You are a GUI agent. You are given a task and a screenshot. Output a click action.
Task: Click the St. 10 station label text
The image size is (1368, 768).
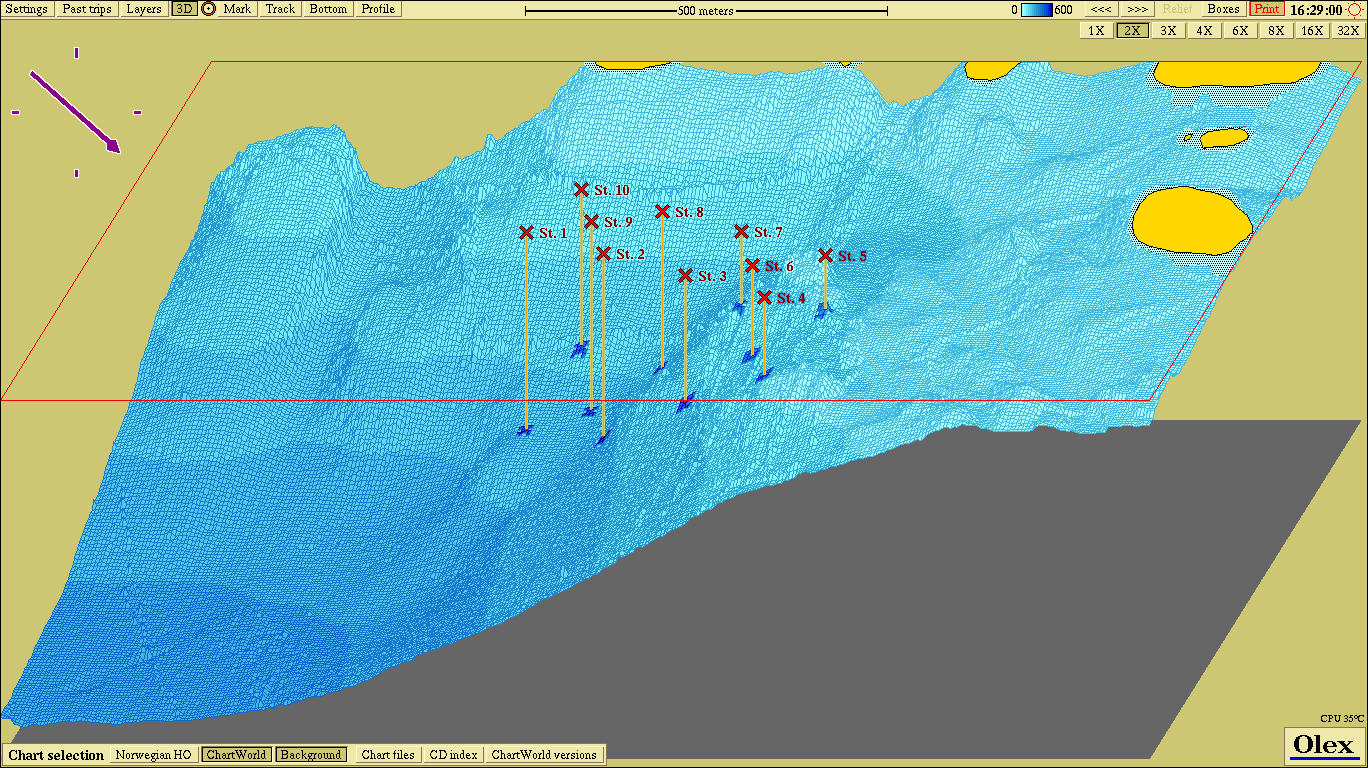pos(612,190)
